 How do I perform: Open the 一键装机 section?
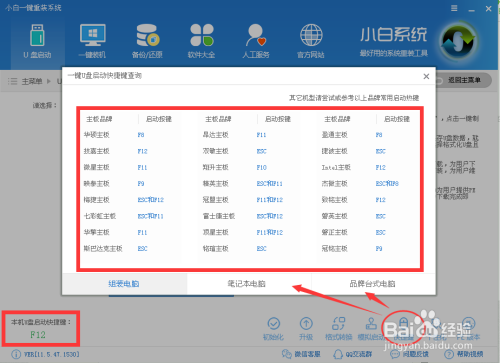coord(92,42)
